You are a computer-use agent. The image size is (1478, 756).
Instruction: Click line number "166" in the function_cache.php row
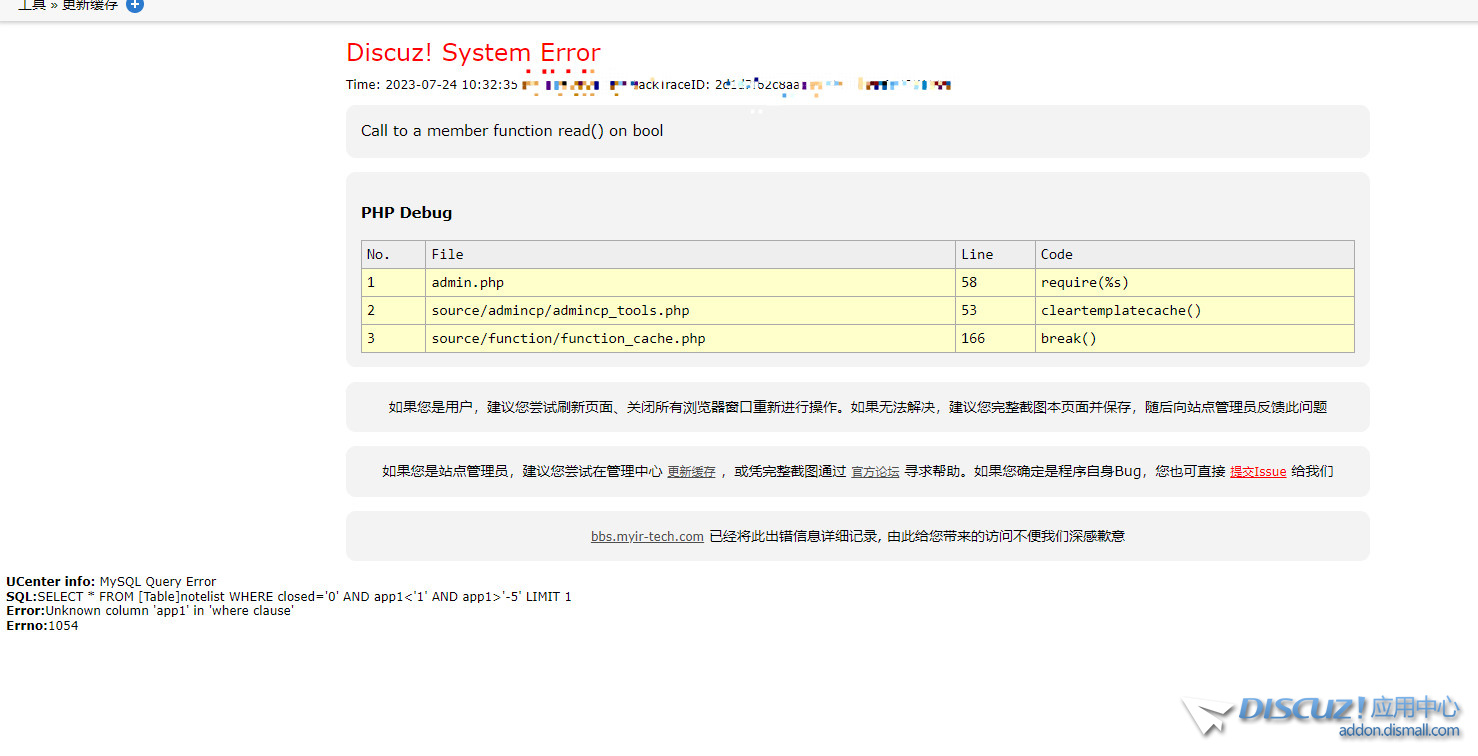(995, 339)
